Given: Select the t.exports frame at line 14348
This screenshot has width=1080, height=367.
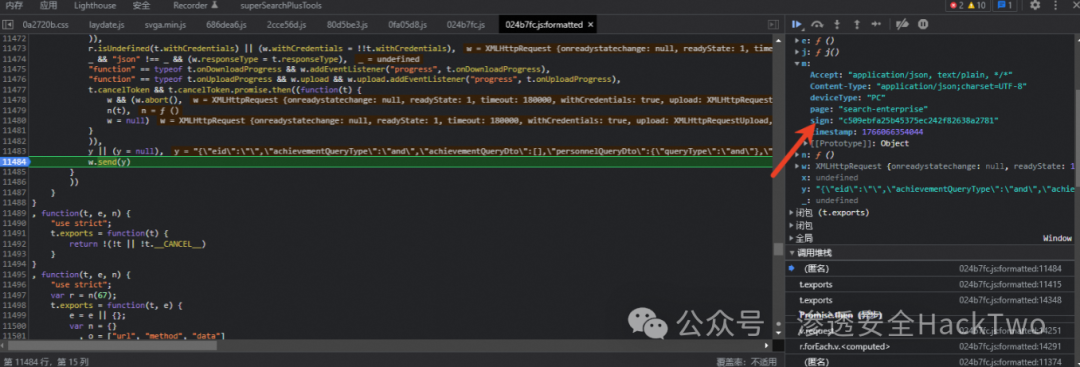Looking at the screenshot, I should 931,300.
